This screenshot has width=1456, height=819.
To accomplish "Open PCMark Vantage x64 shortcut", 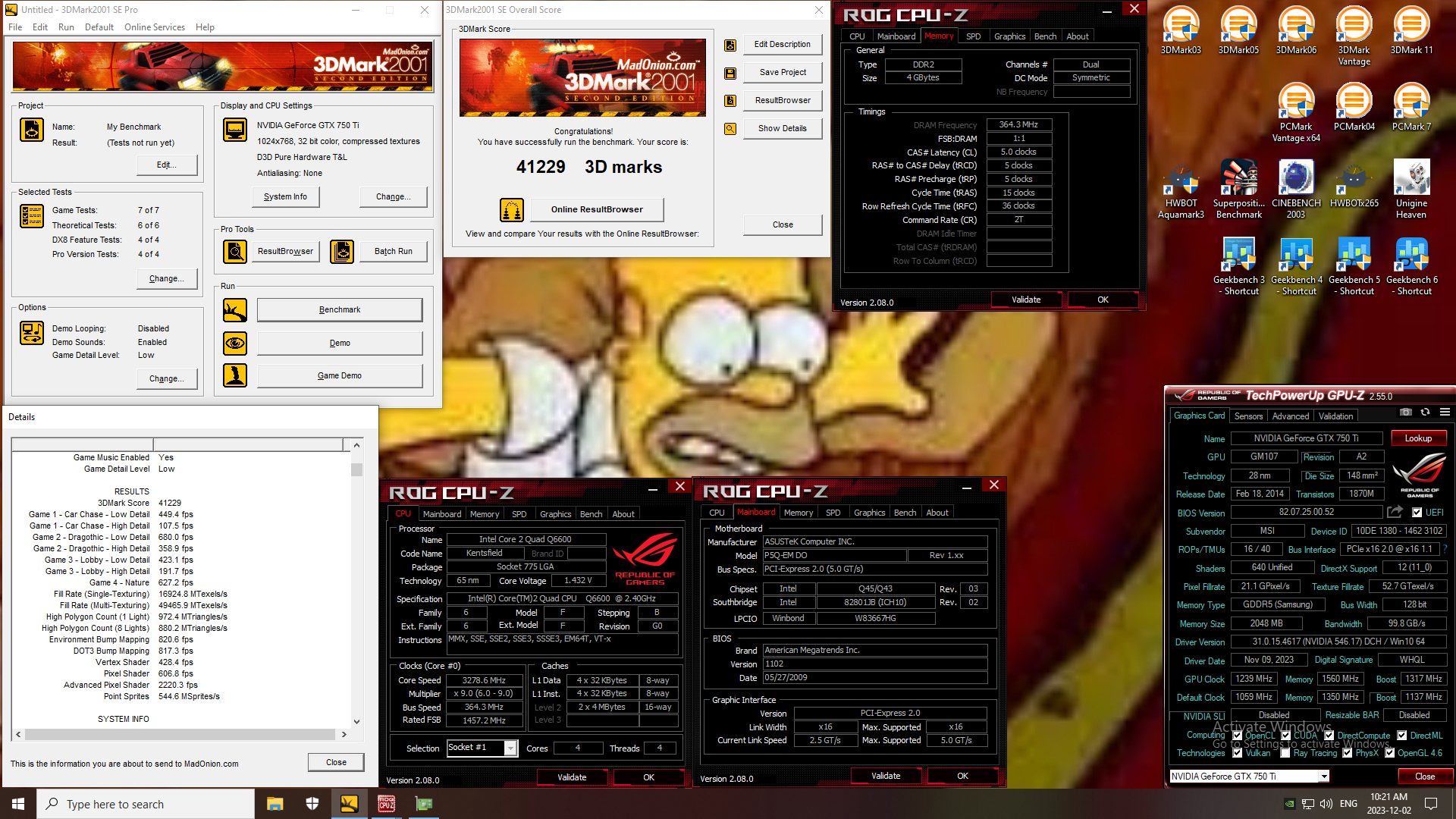I will click(1296, 113).
